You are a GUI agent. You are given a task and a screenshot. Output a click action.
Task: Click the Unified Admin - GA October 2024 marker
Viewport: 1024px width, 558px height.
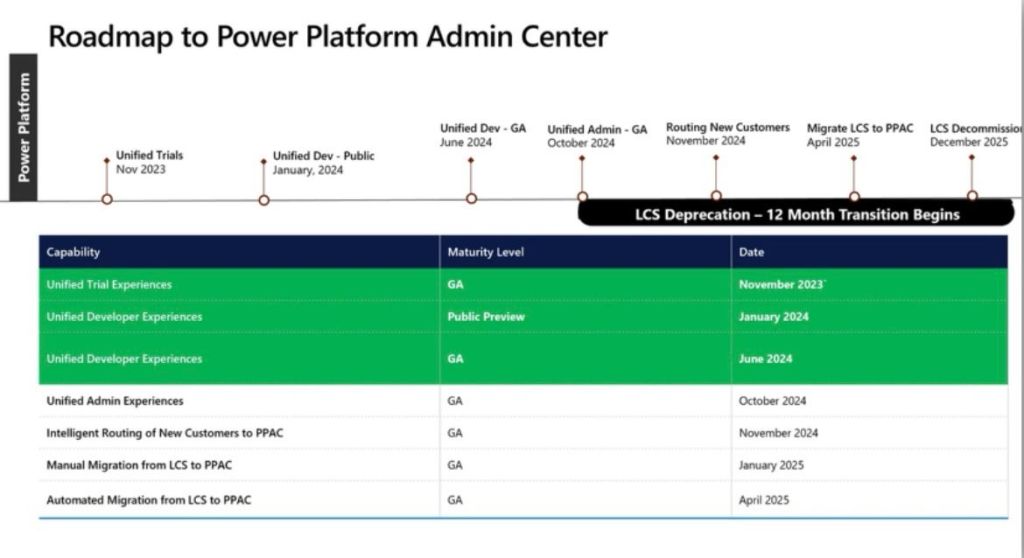click(583, 196)
